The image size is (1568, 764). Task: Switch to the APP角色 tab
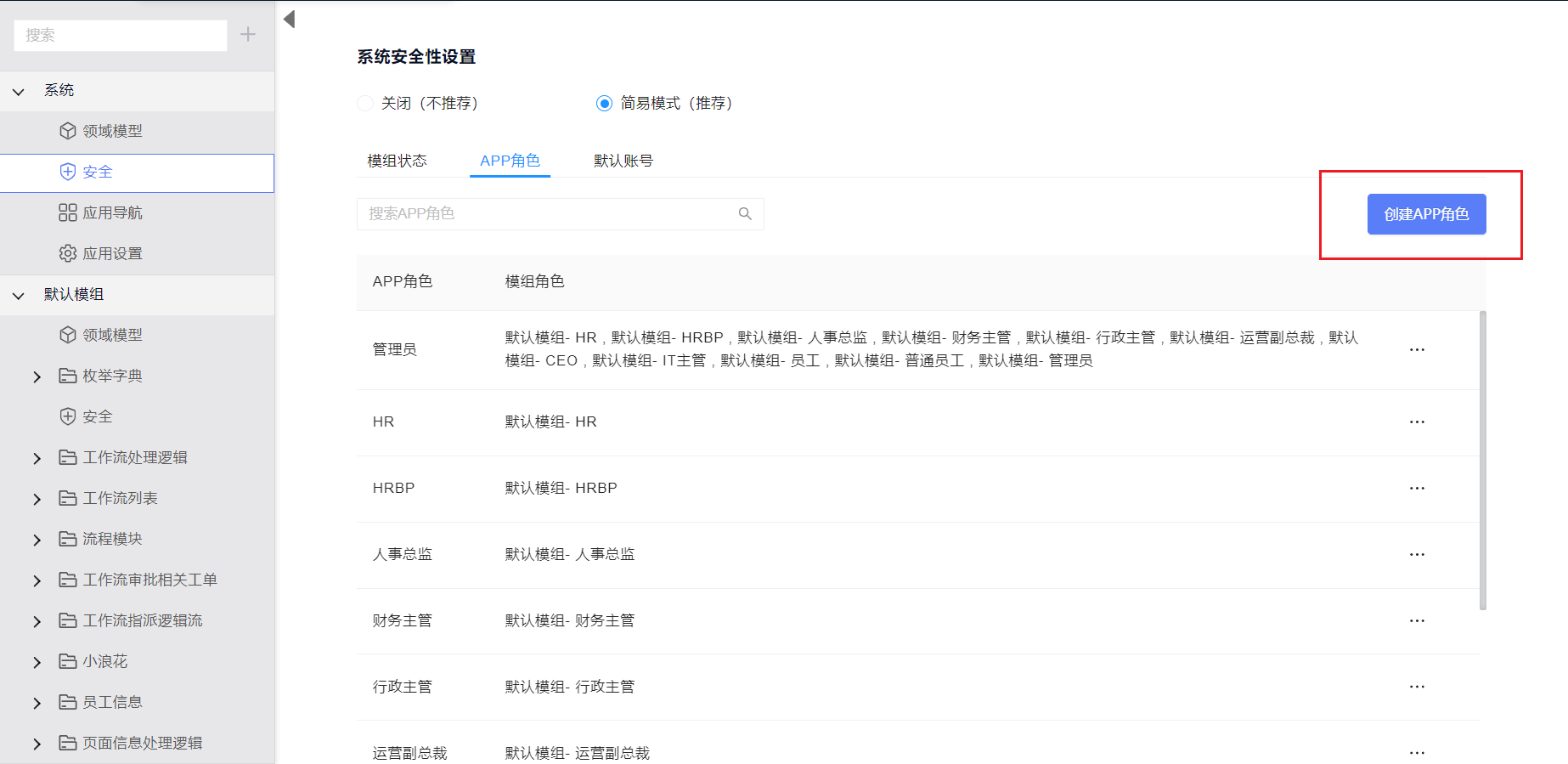510,161
